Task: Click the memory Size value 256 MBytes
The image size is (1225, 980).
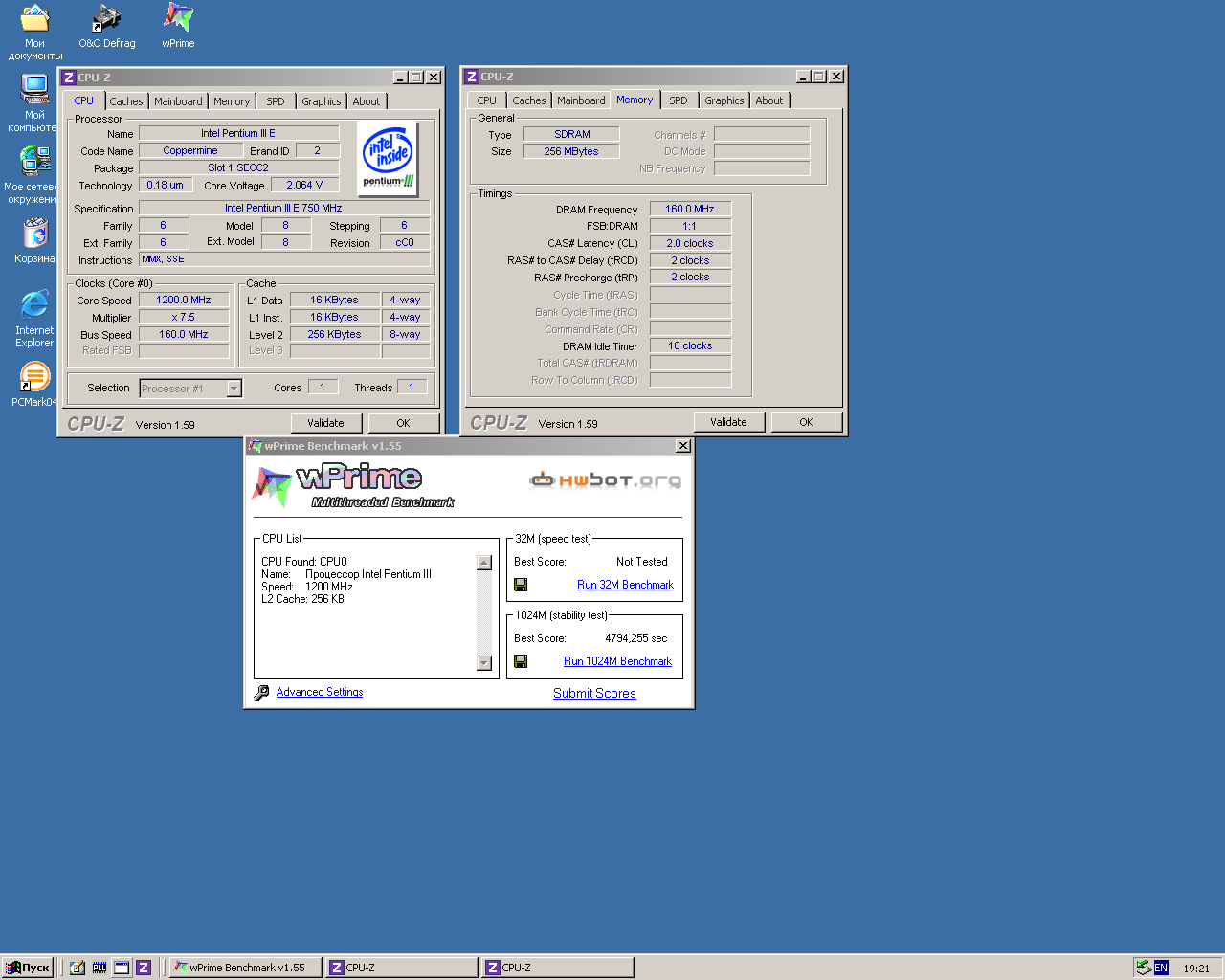Action: [571, 151]
